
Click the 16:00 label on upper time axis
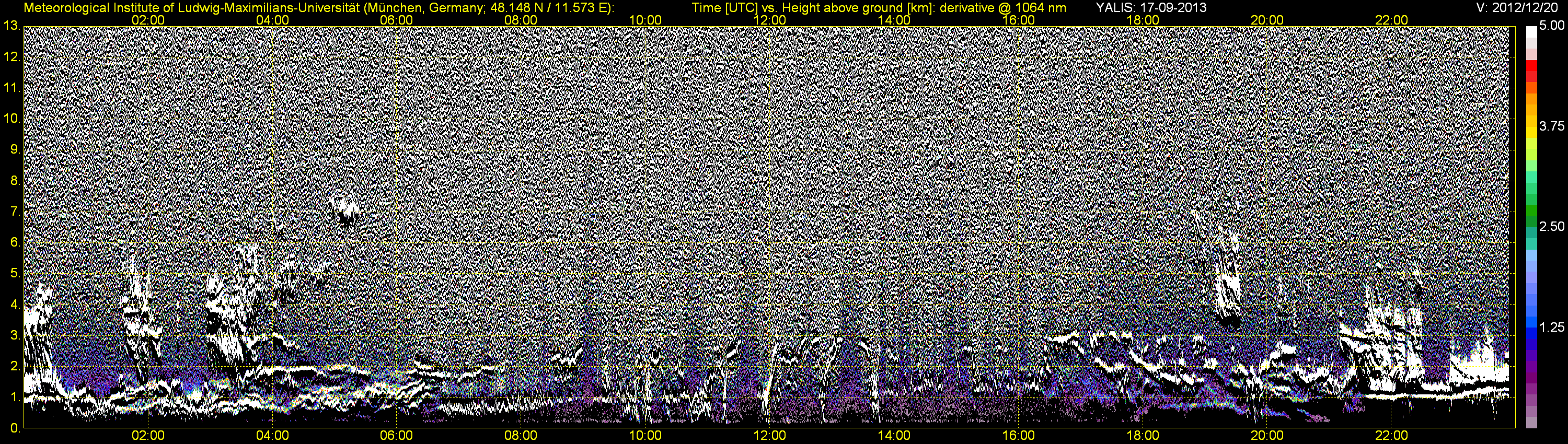coord(1018,20)
